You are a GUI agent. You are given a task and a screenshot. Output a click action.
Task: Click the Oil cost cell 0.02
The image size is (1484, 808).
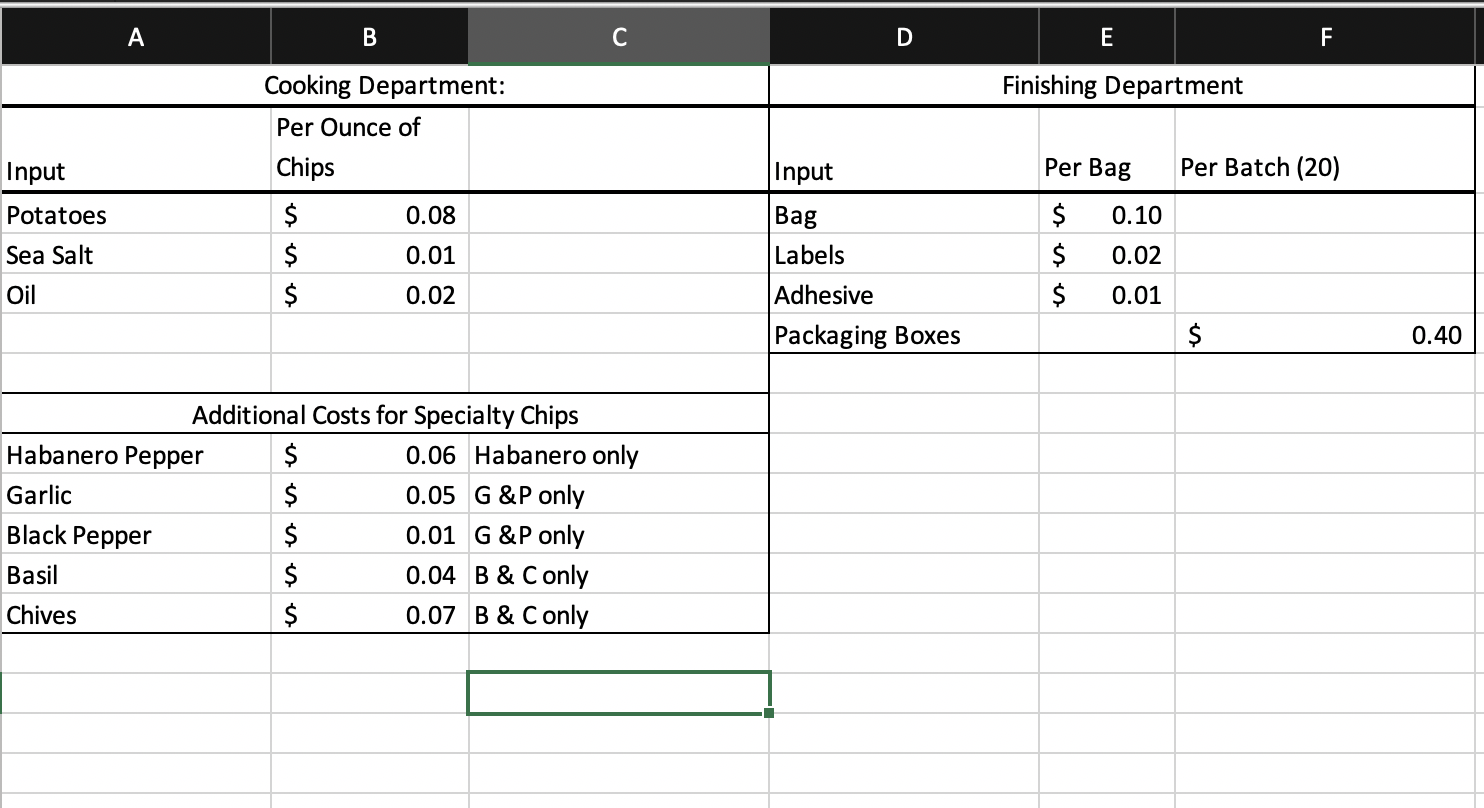(369, 295)
